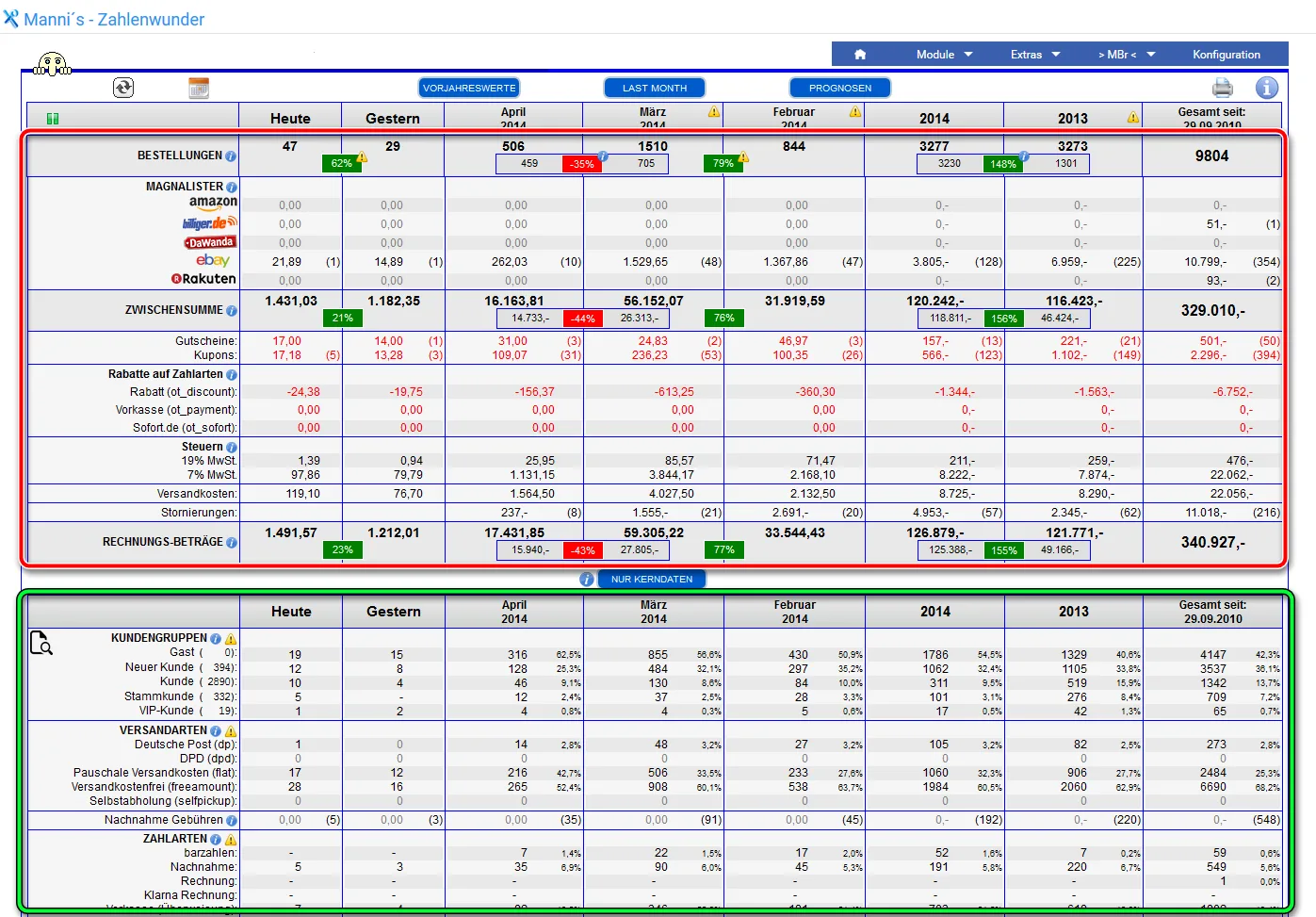
Task: Click info icon next to BESTELLUNGEN
Action: pyautogui.click(x=231, y=156)
